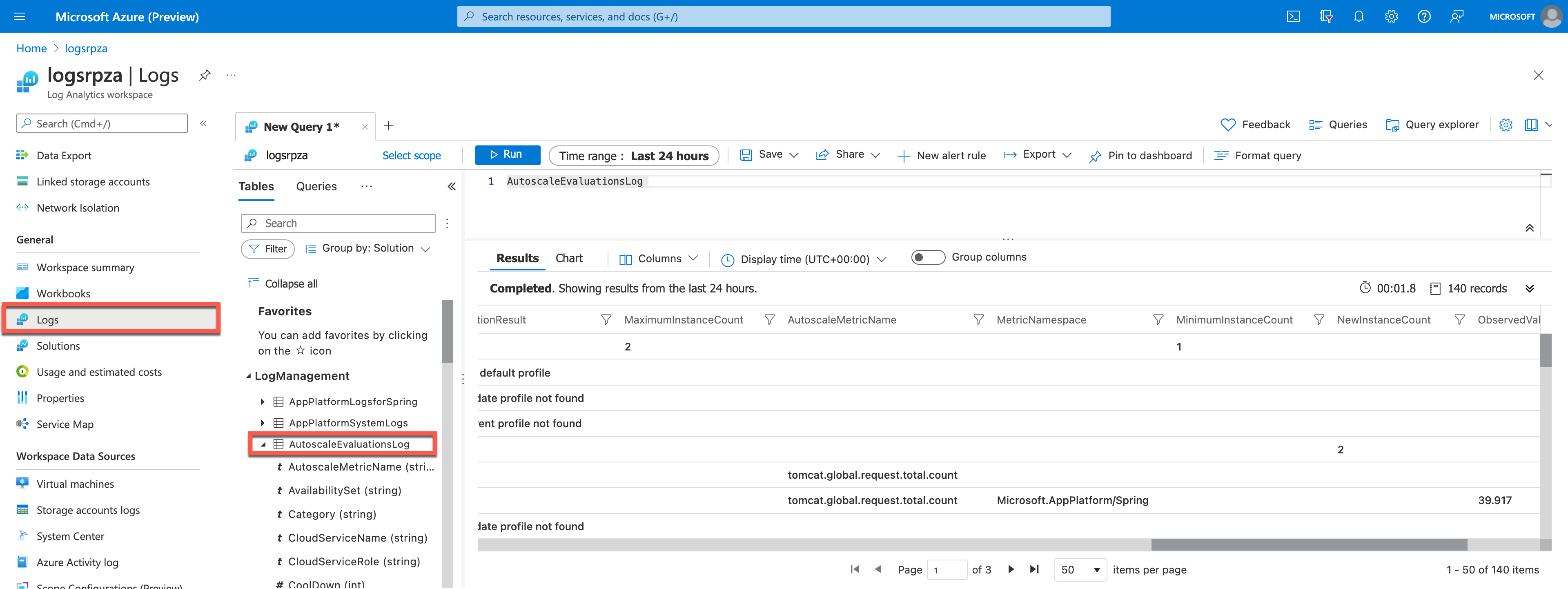
Task: Collapse the Tables side pane
Action: click(x=452, y=186)
